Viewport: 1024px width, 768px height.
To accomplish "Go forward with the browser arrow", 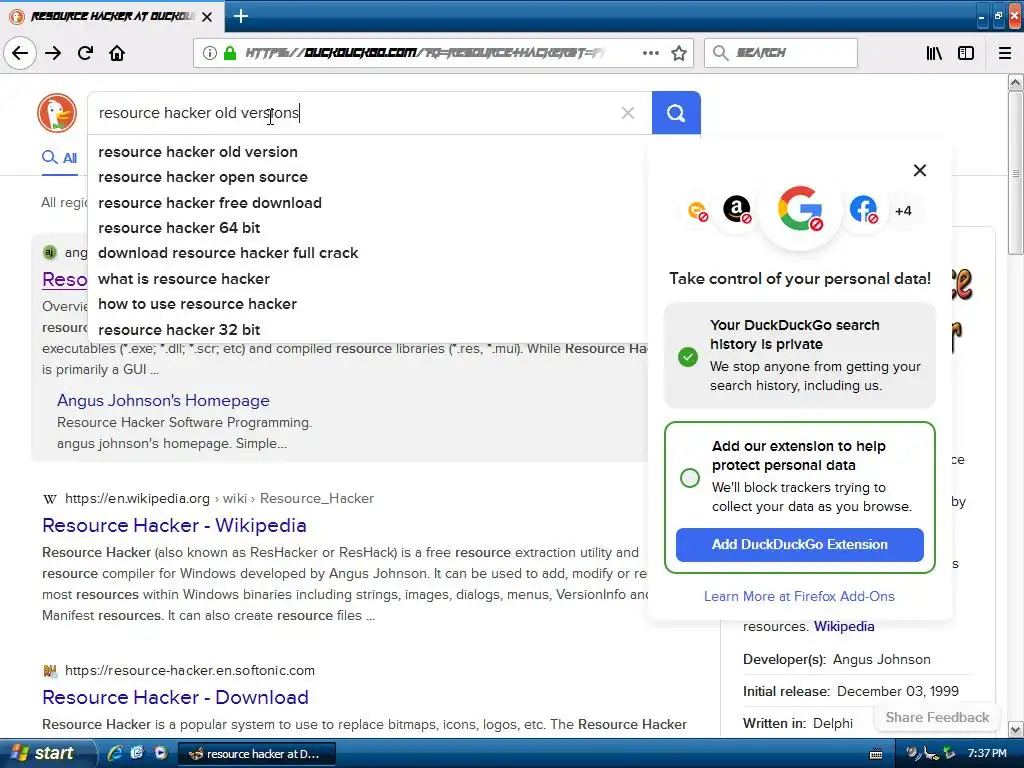I will (x=53, y=53).
